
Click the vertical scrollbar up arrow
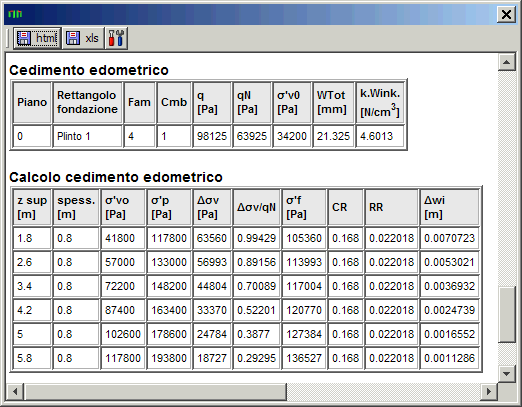coord(507,62)
